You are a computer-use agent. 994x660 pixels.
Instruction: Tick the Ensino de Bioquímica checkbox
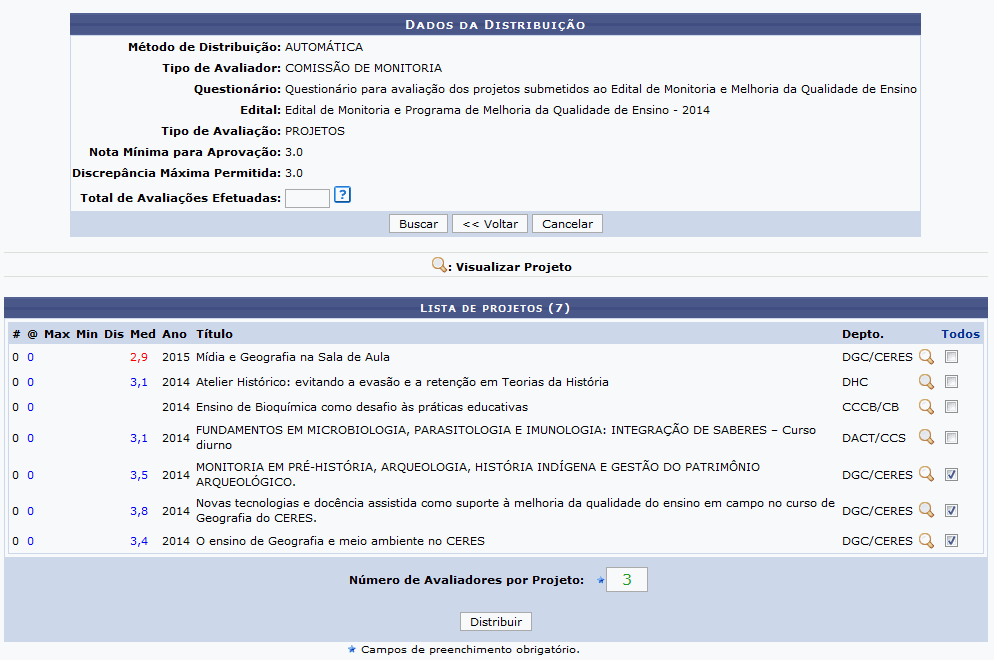click(951, 407)
